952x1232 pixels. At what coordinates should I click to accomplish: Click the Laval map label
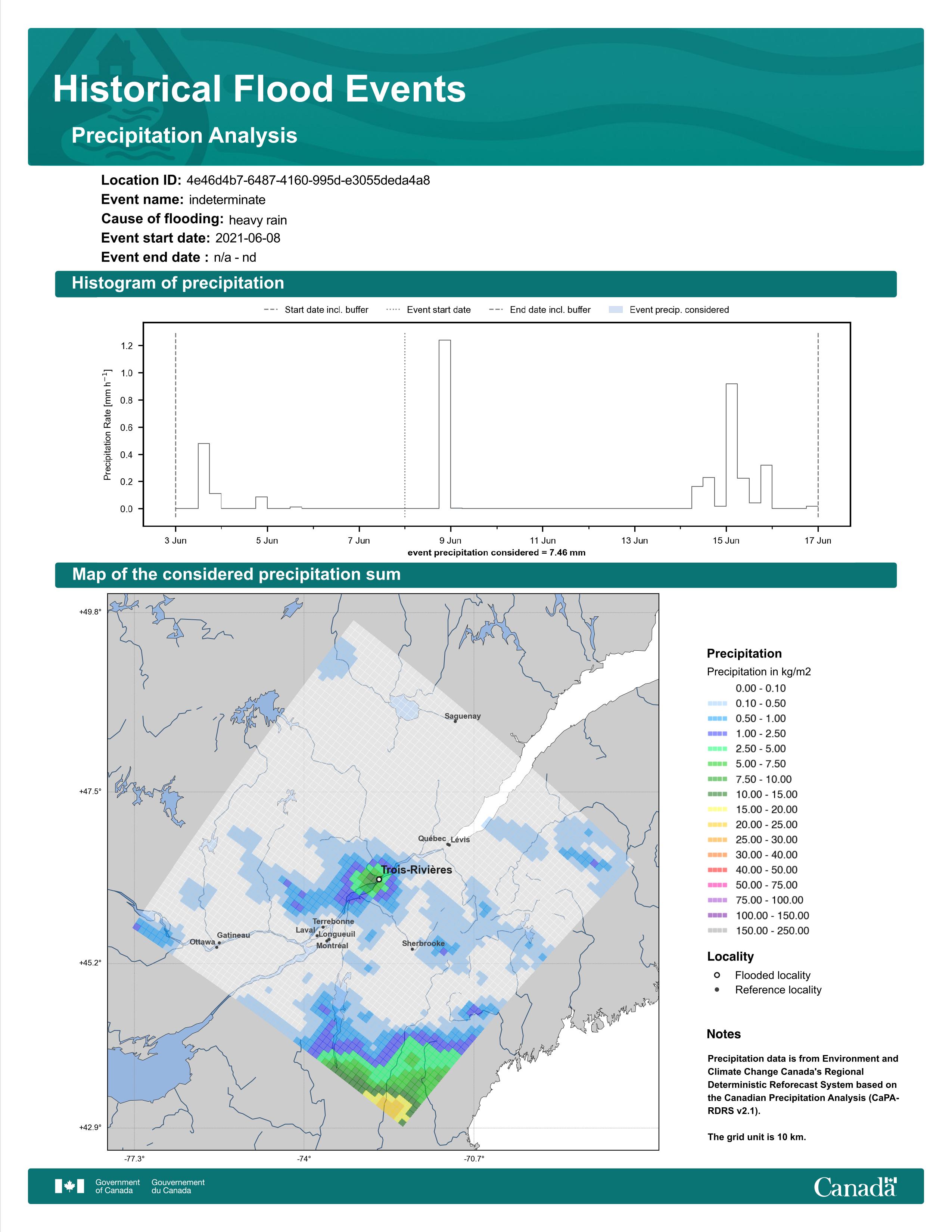point(306,930)
